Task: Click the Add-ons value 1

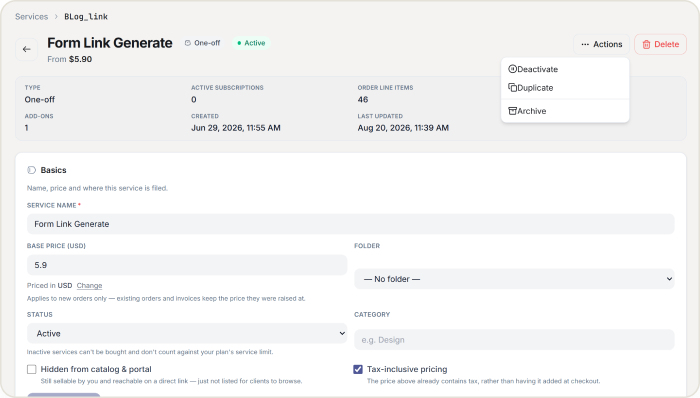Action: coord(26,128)
